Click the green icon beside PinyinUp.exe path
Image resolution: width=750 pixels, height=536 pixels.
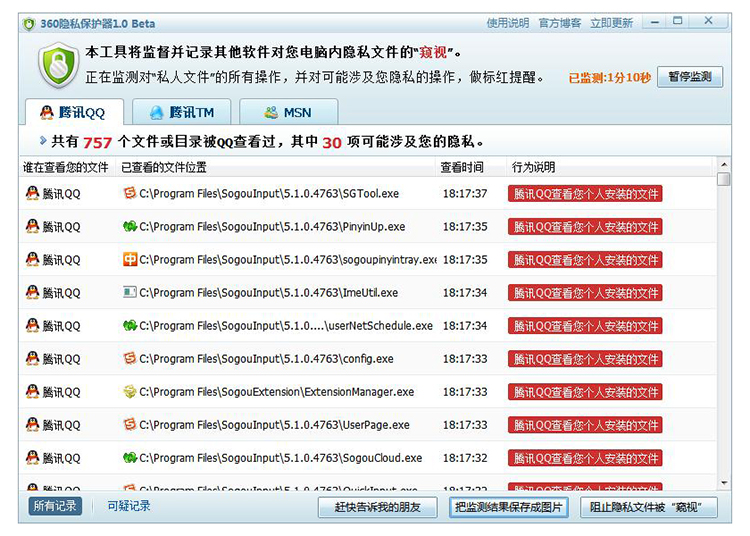[130, 226]
